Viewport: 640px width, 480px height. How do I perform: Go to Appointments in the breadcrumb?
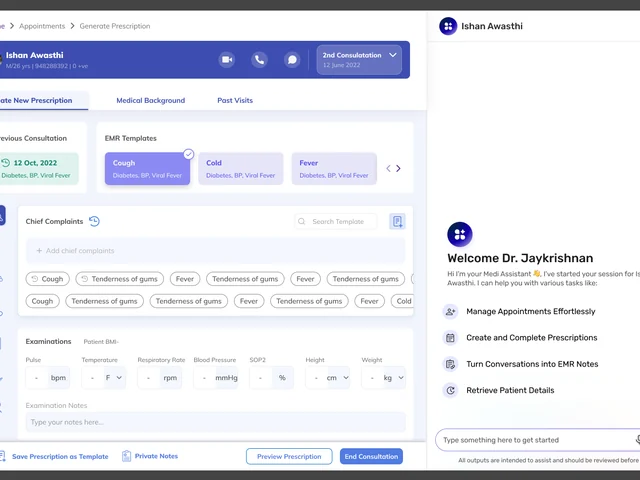click(x=42, y=26)
